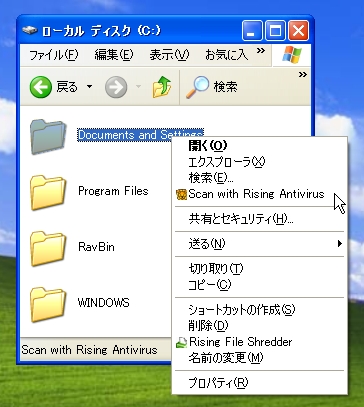Expand hidden toolbar buttons chevron

click(x=302, y=75)
